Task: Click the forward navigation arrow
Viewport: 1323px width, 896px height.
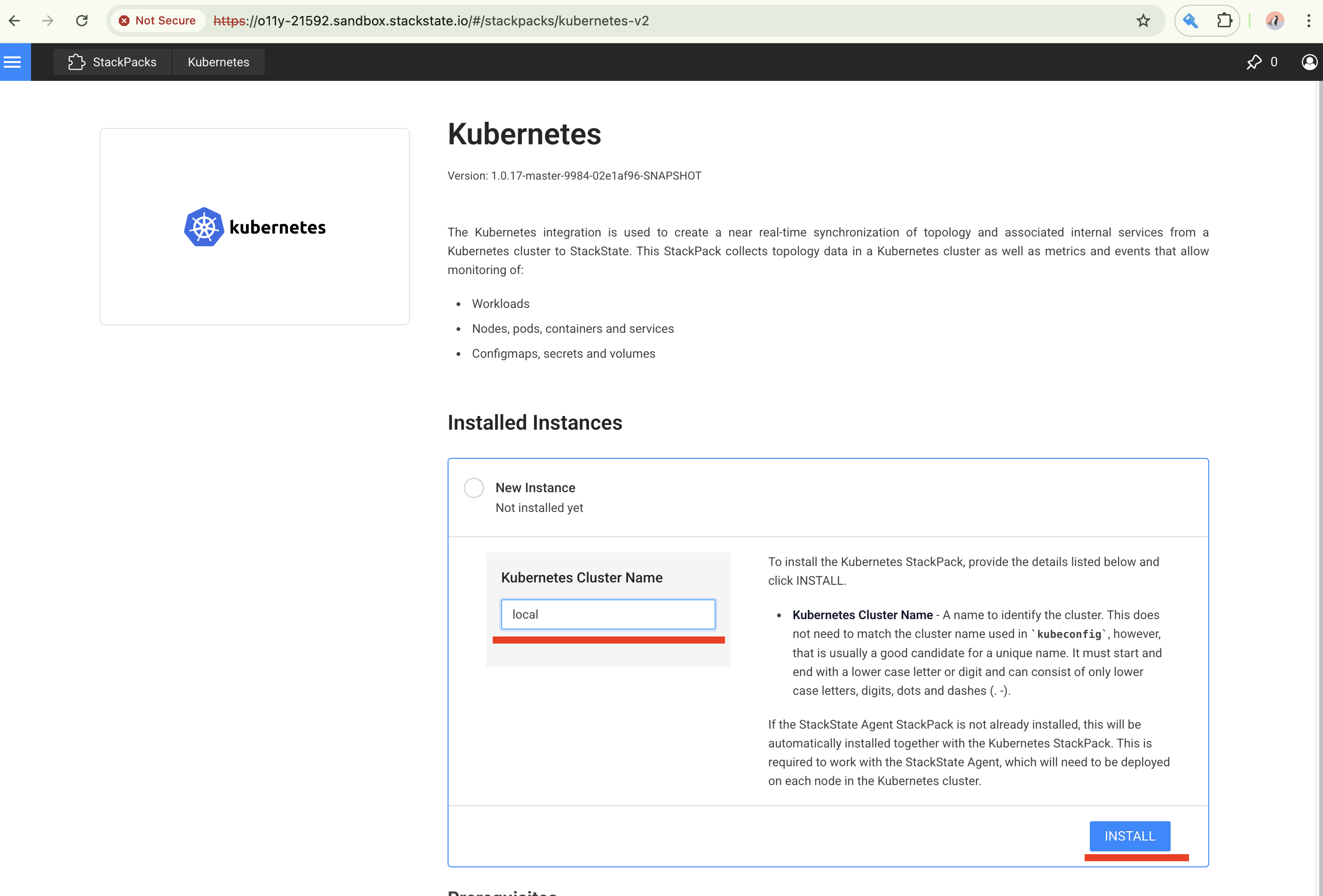Action: 48,21
